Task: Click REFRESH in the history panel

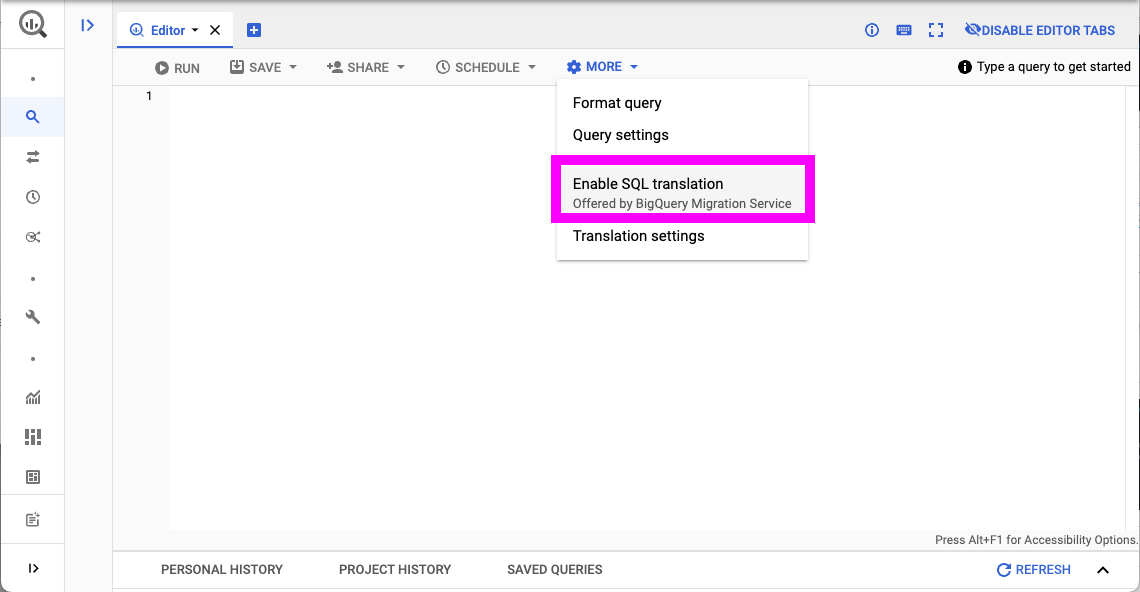Action: pyautogui.click(x=1034, y=569)
